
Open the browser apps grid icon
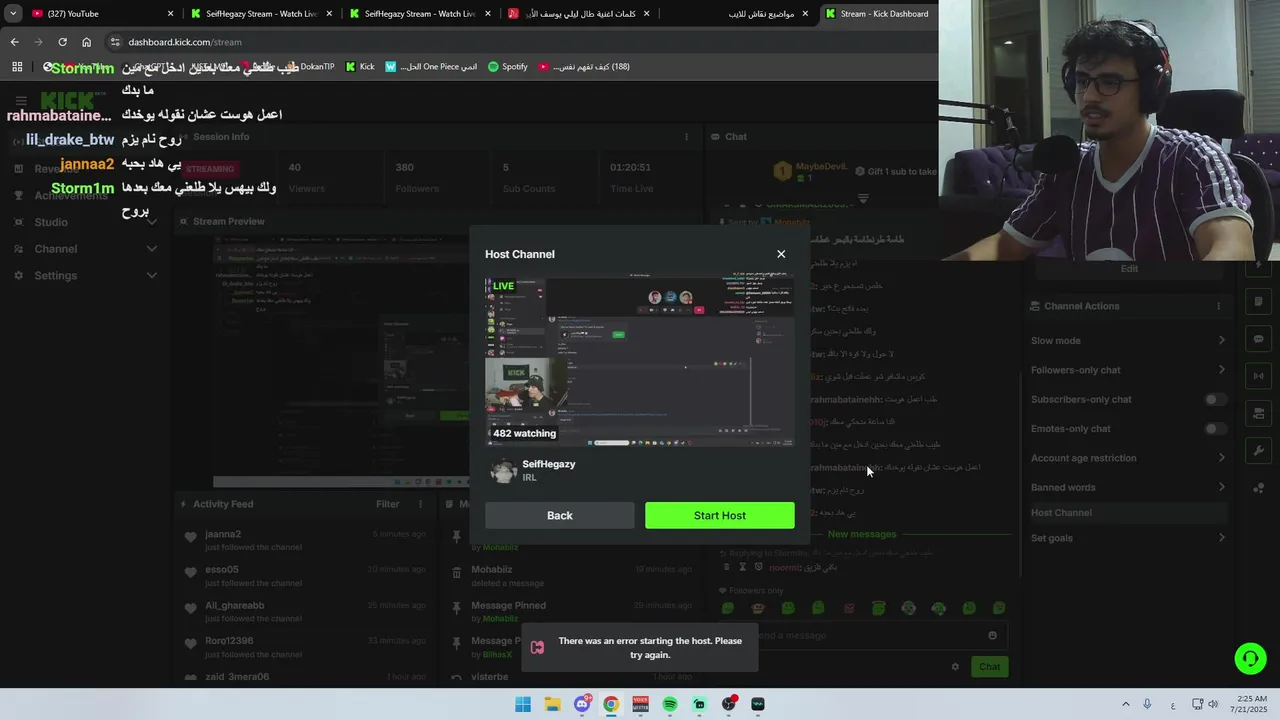click(17, 67)
